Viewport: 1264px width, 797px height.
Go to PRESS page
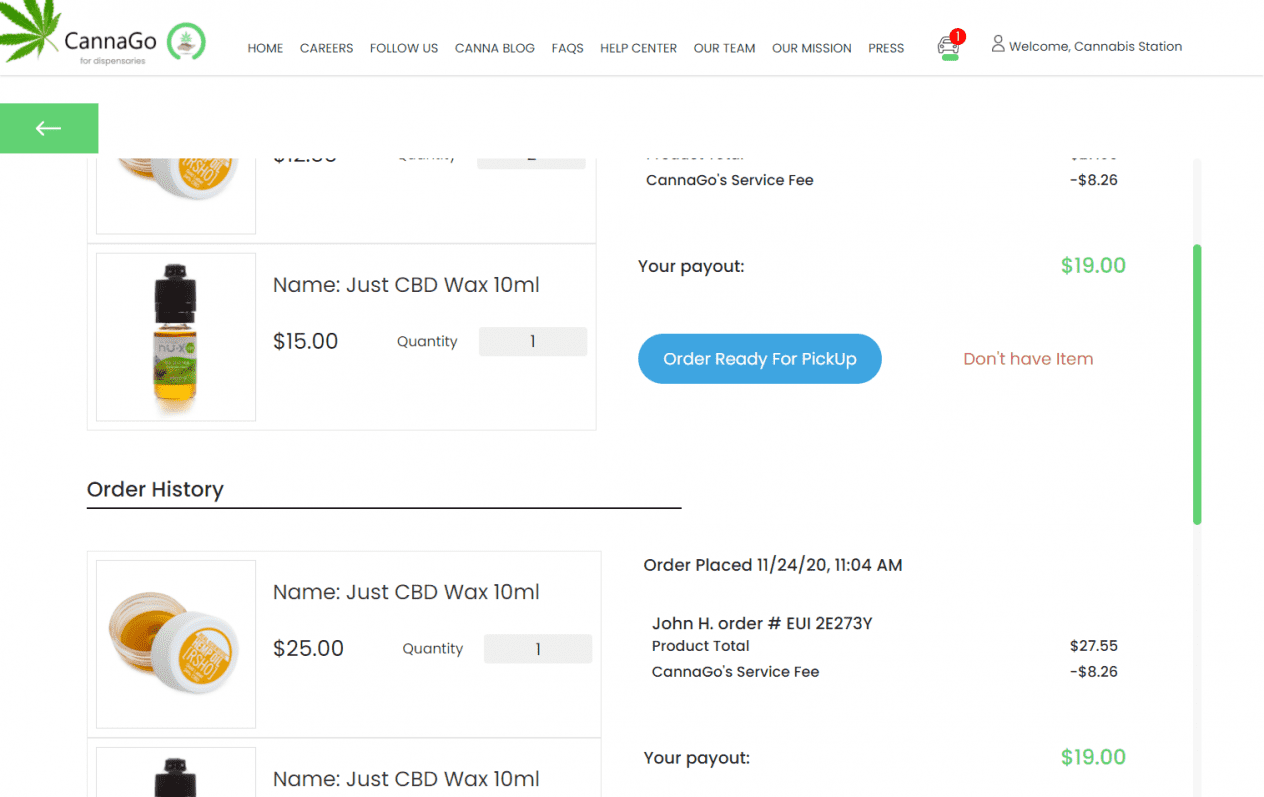click(x=886, y=48)
